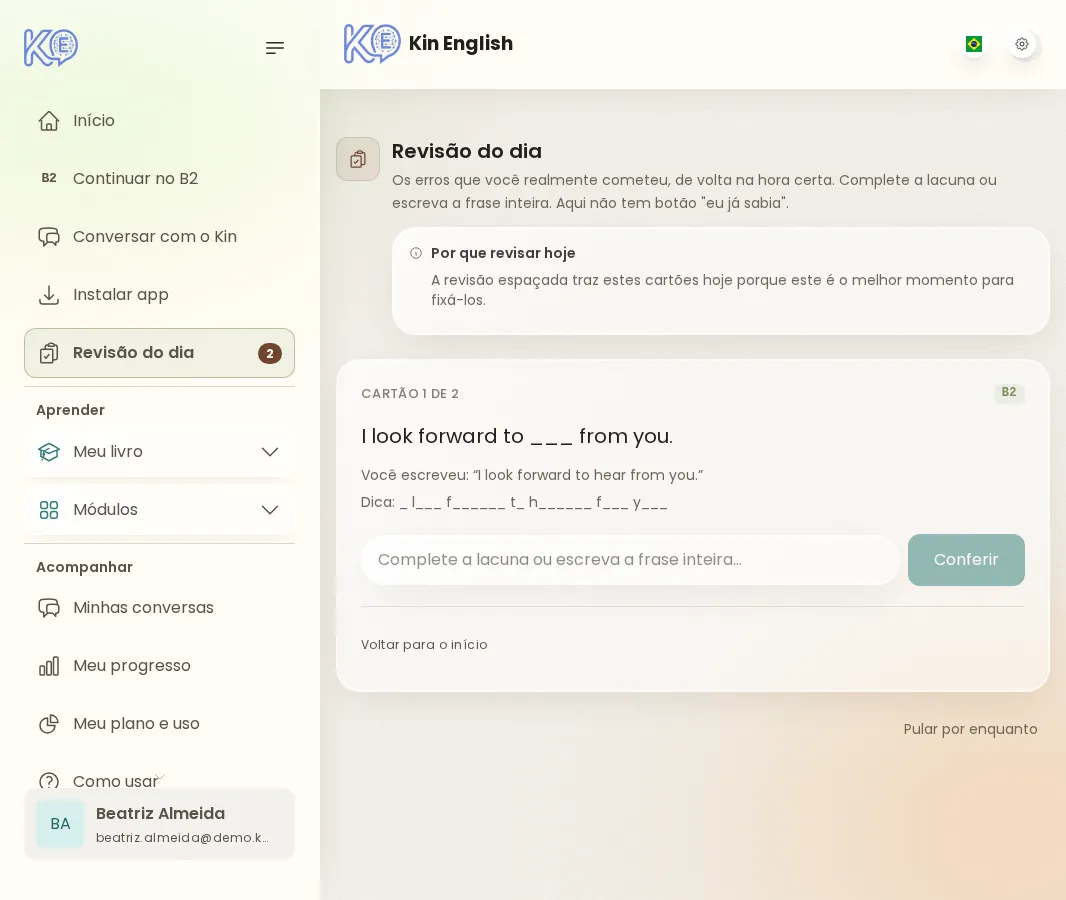1066x900 pixels.
Task: Click the Conferir button
Action: pyautogui.click(x=966, y=560)
